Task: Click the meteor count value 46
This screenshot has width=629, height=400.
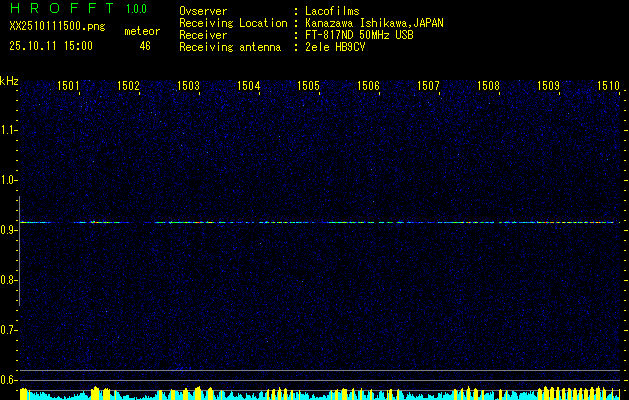Action: coord(145,46)
